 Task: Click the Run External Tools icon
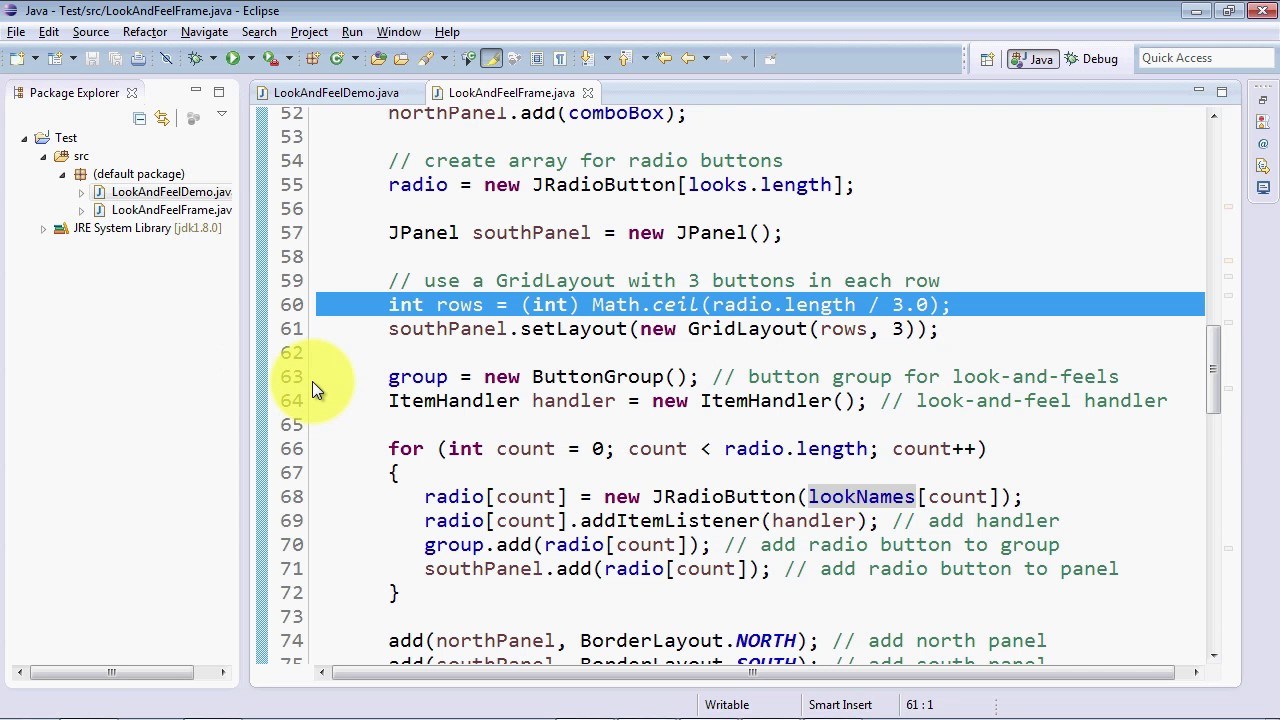(x=270, y=58)
